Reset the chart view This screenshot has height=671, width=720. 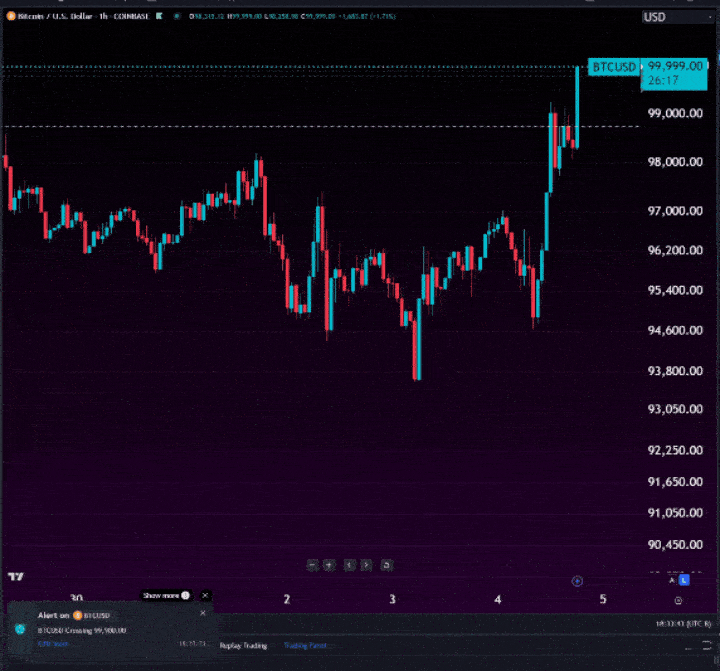386,565
